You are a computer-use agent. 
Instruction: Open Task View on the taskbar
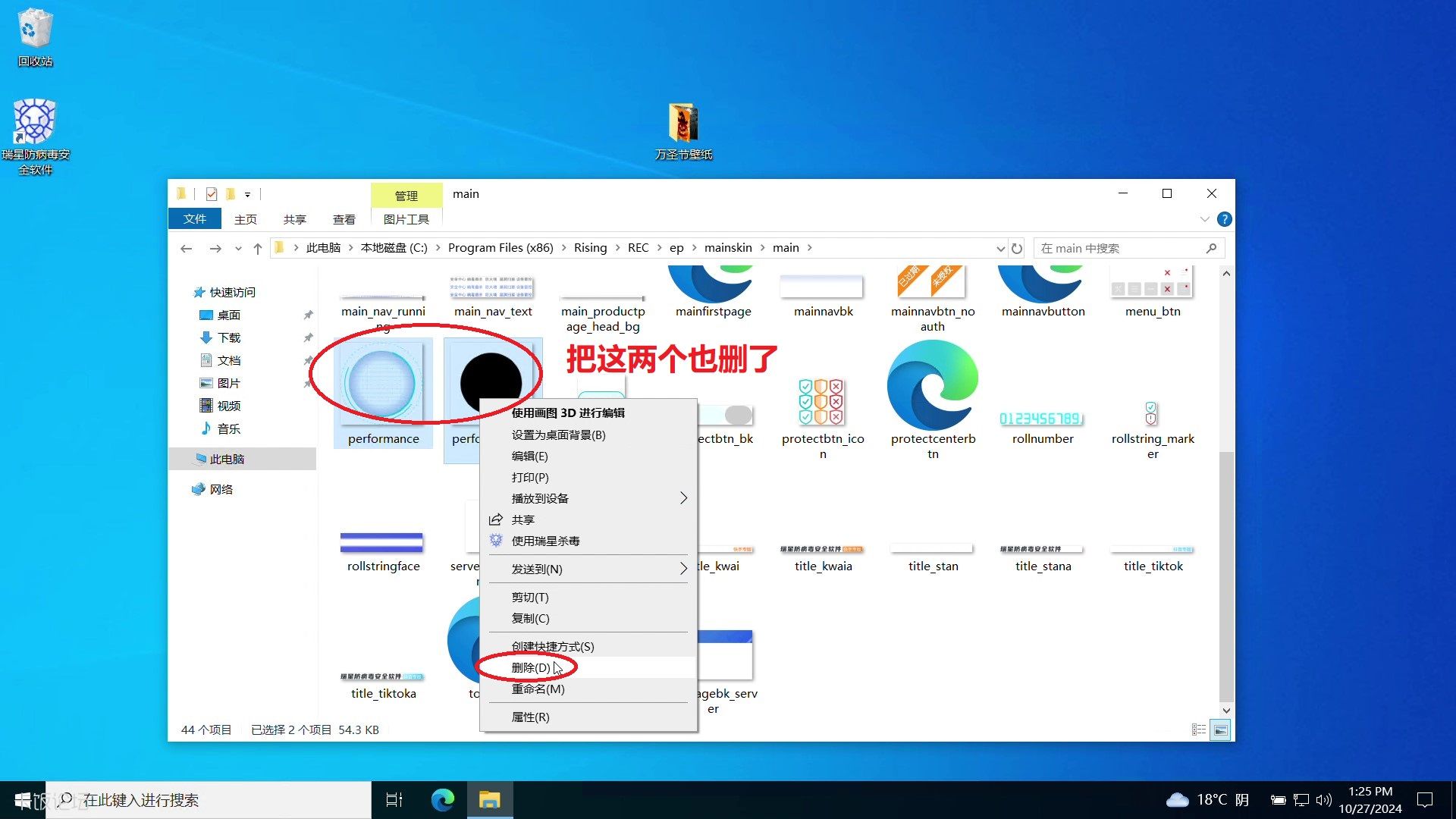click(394, 800)
